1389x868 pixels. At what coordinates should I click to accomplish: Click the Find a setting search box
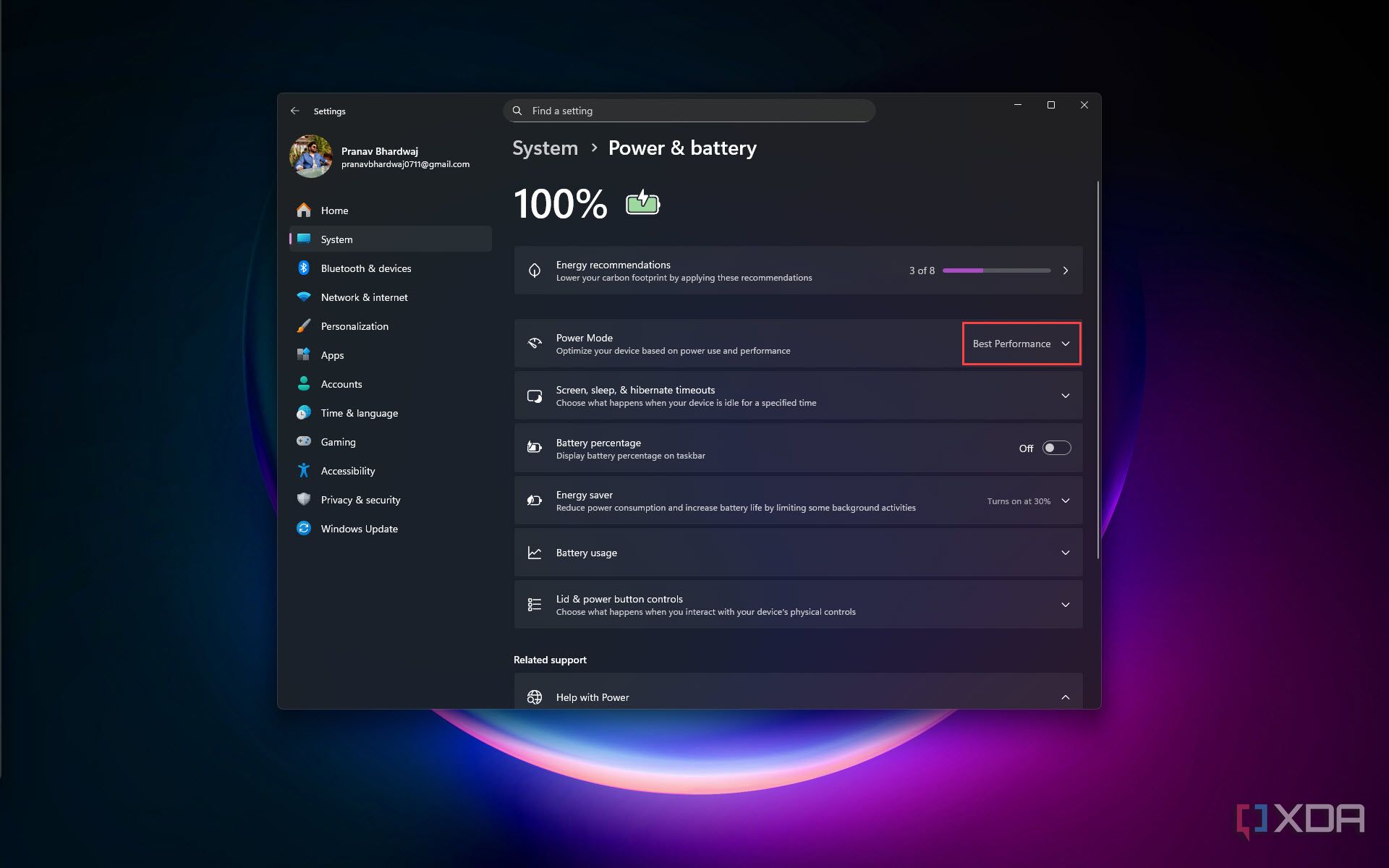click(689, 111)
